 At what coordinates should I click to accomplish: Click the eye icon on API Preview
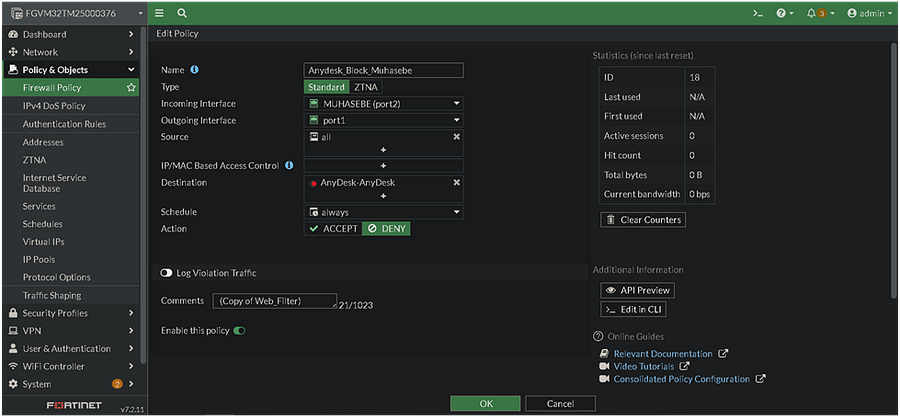coord(611,290)
